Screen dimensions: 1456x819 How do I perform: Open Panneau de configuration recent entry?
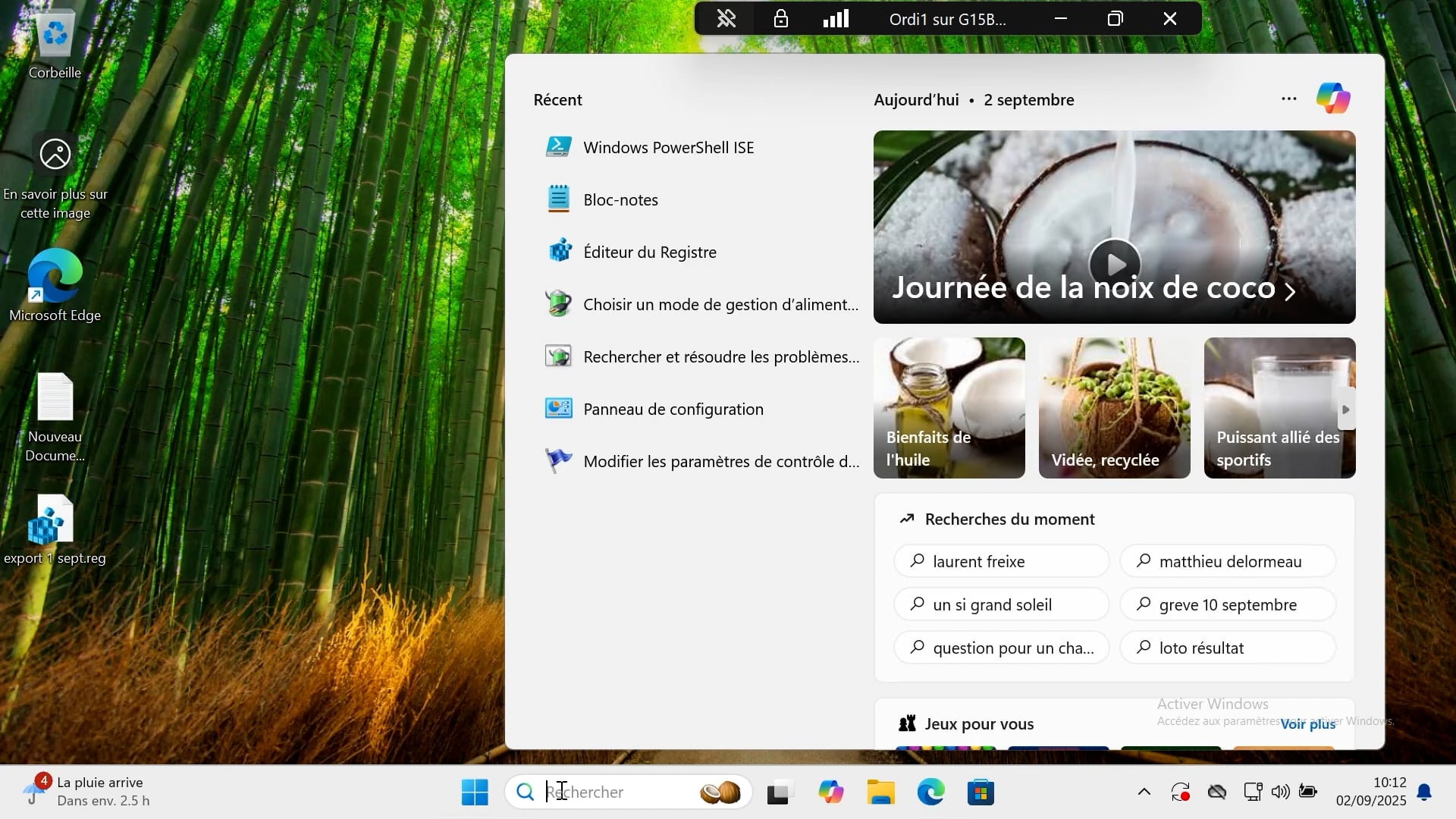[x=673, y=409]
